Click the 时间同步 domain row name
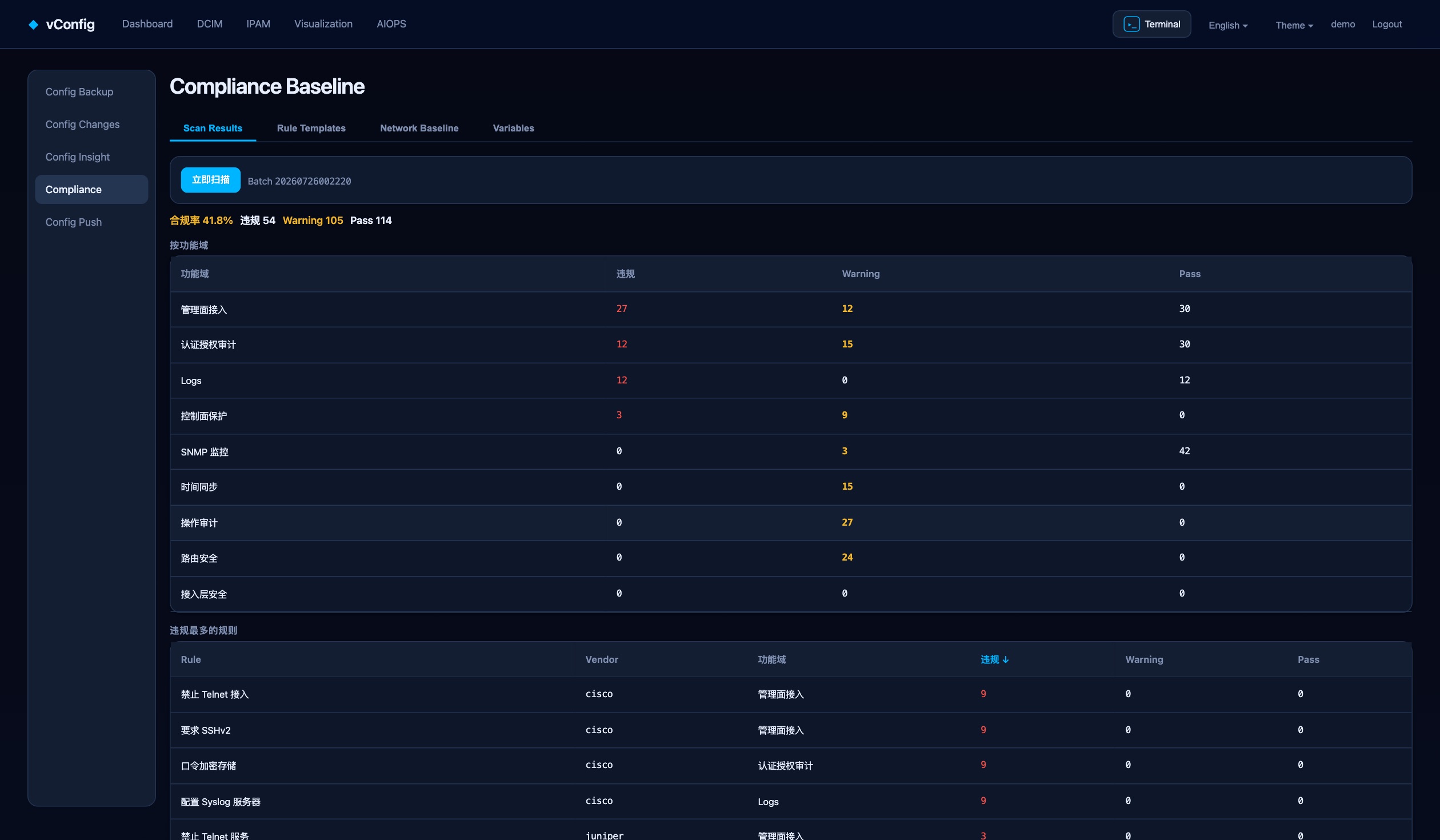The image size is (1440, 840). 199,487
